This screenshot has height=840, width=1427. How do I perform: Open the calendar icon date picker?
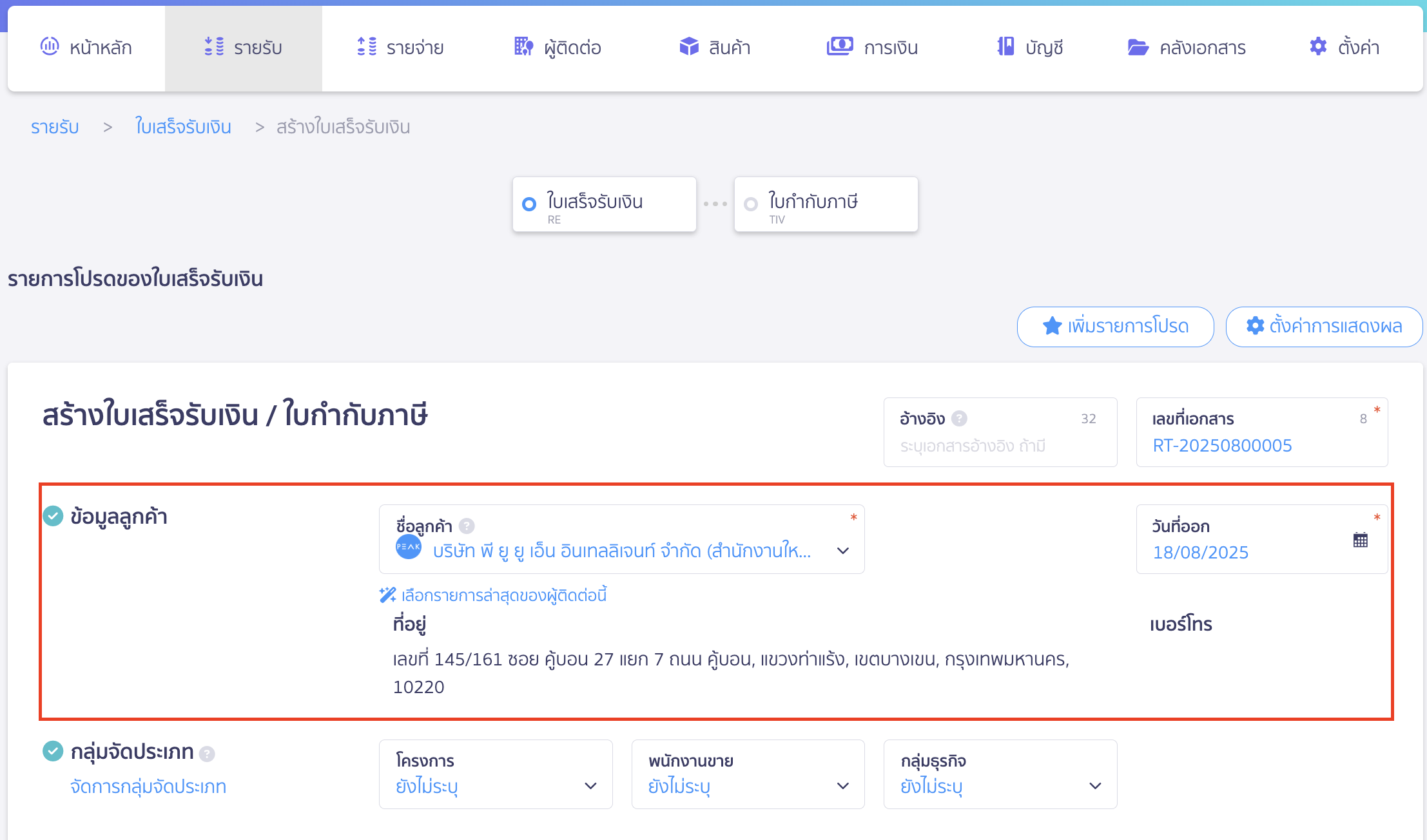pos(1361,540)
